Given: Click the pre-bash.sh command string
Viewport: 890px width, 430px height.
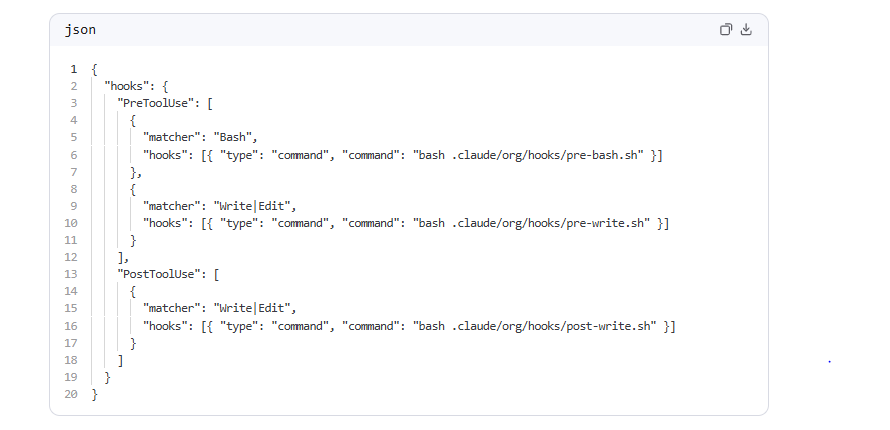Looking at the screenshot, I should pyautogui.click(x=531, y=155).
